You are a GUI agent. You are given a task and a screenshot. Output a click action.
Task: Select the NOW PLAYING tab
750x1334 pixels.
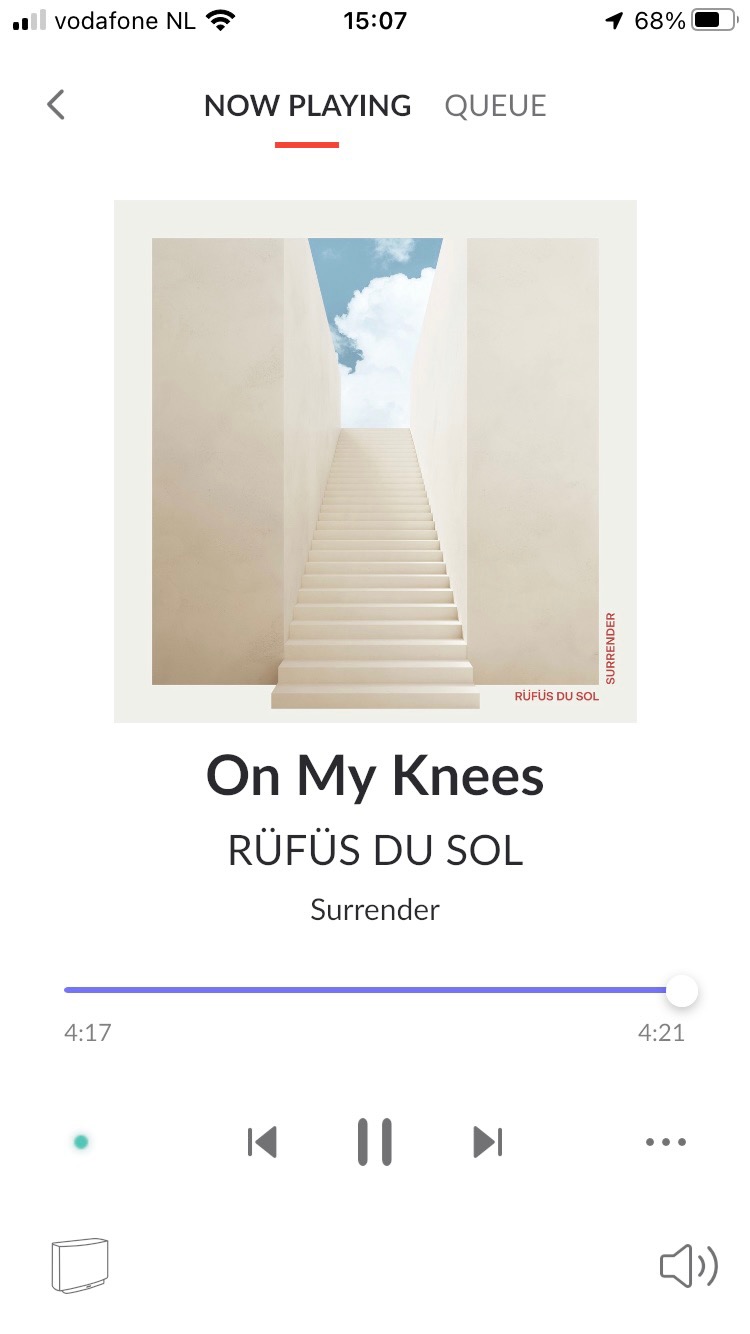(x=307, y=106)
